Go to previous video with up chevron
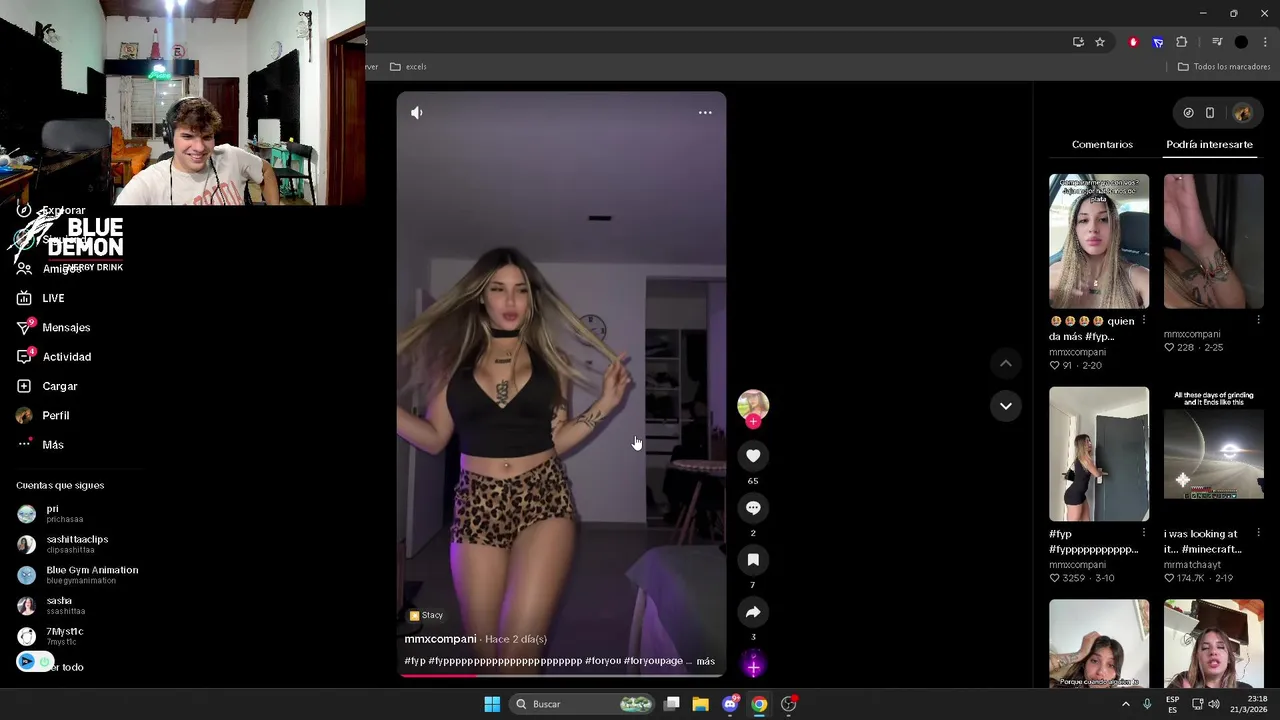 point(1006,363)
